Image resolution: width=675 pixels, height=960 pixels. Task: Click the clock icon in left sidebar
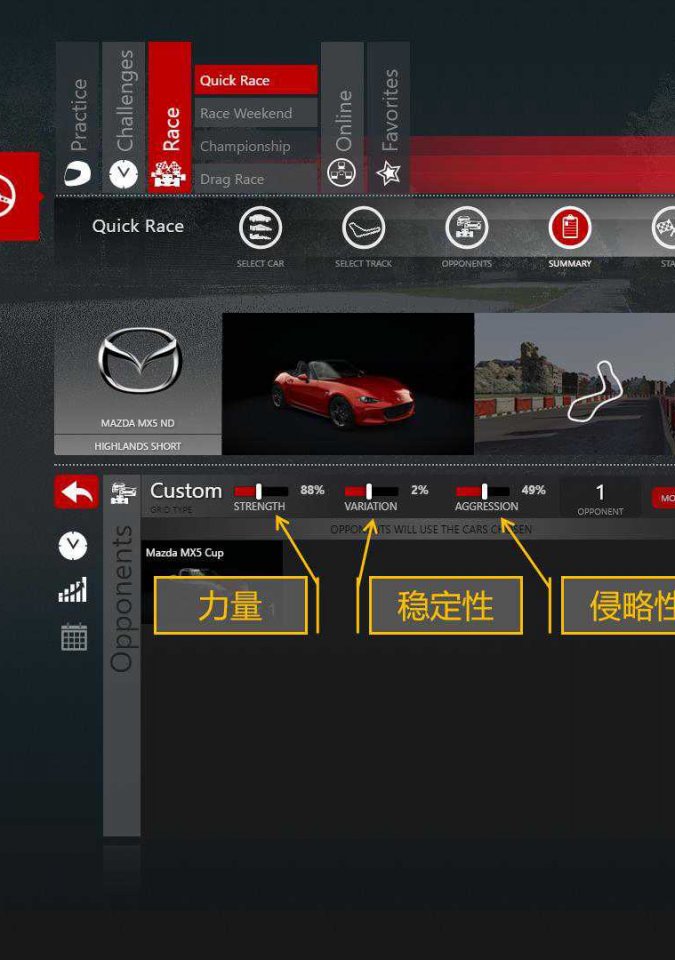click(x=73, y=546)
